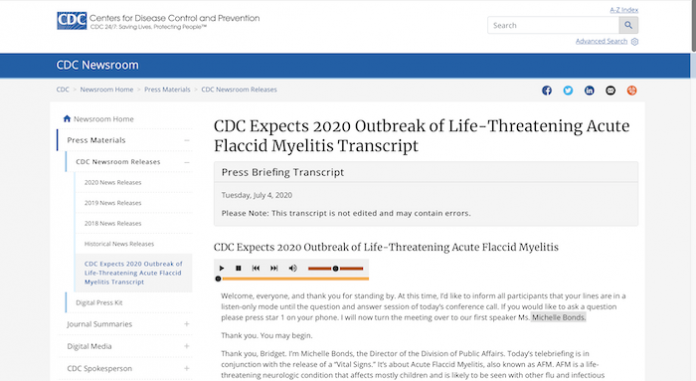Collapse the Press Materials section
This screenshot has width=696, height=381.
tap(187, 140)
